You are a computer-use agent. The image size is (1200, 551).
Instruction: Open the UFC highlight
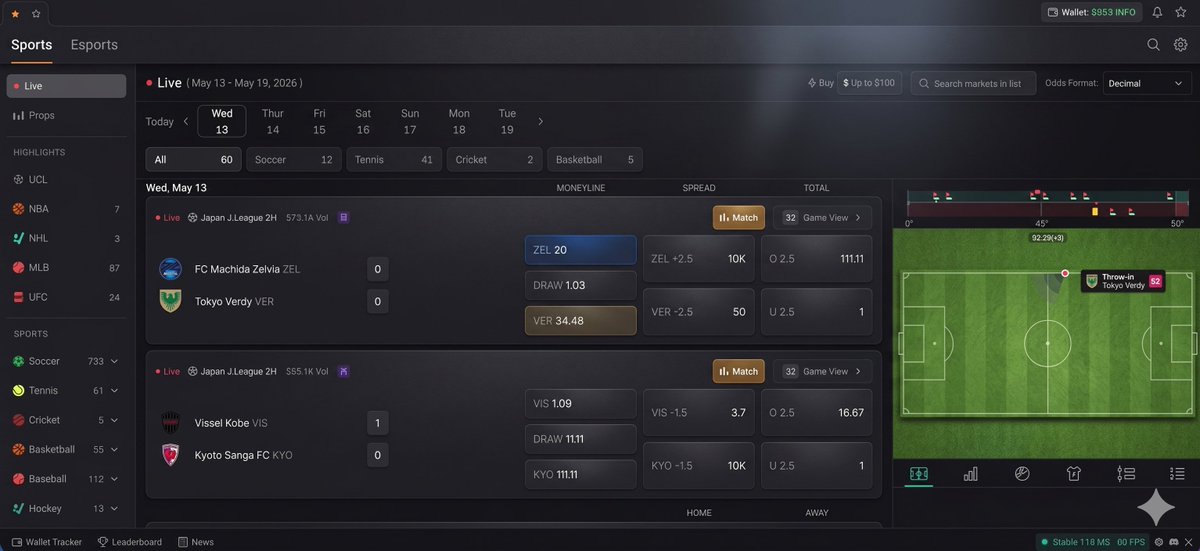66,297
